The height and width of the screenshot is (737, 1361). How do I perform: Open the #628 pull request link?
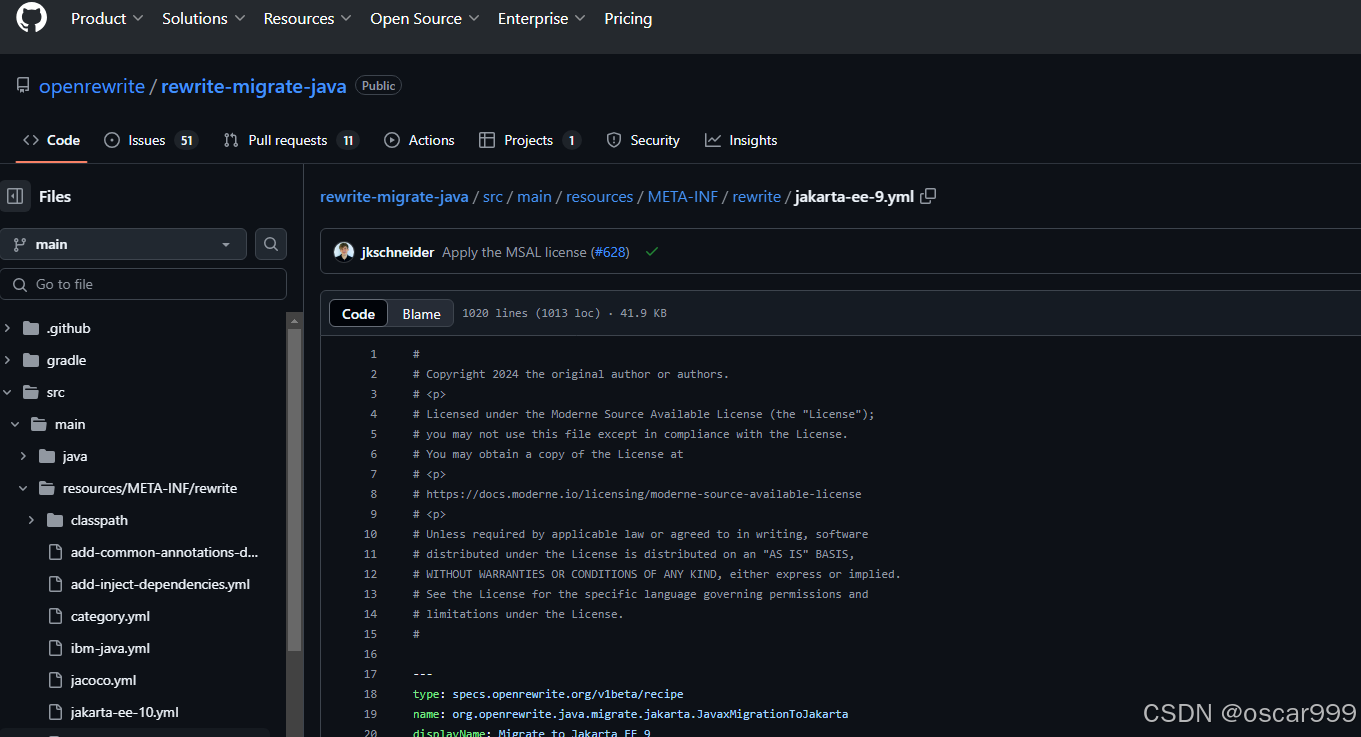[609, 252]
